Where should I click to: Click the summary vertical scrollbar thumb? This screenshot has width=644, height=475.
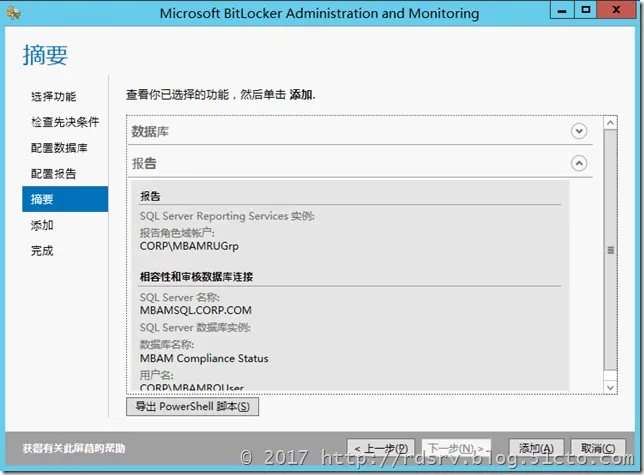(610, 250)
